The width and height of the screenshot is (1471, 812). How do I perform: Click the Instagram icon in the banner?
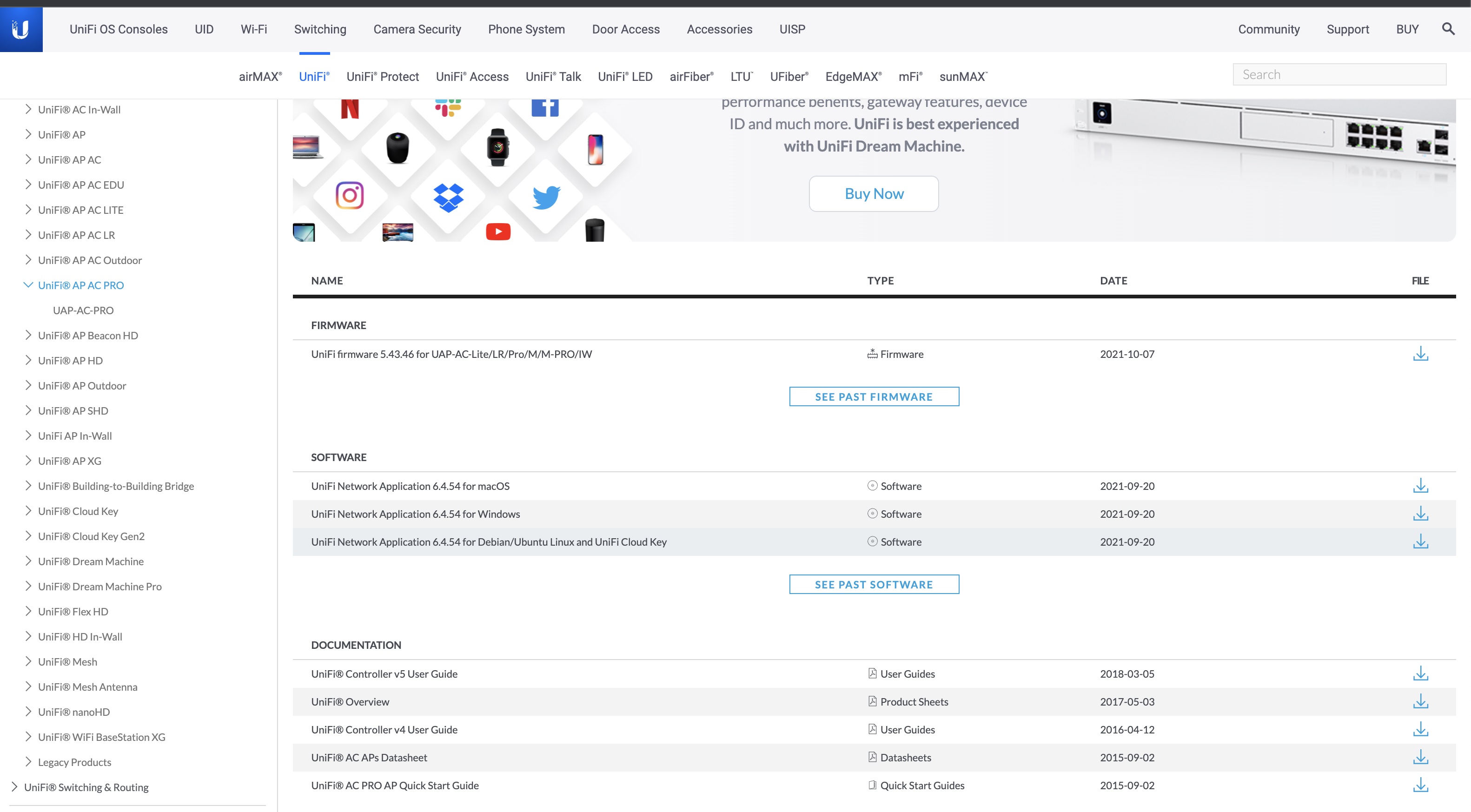[350, 196]
